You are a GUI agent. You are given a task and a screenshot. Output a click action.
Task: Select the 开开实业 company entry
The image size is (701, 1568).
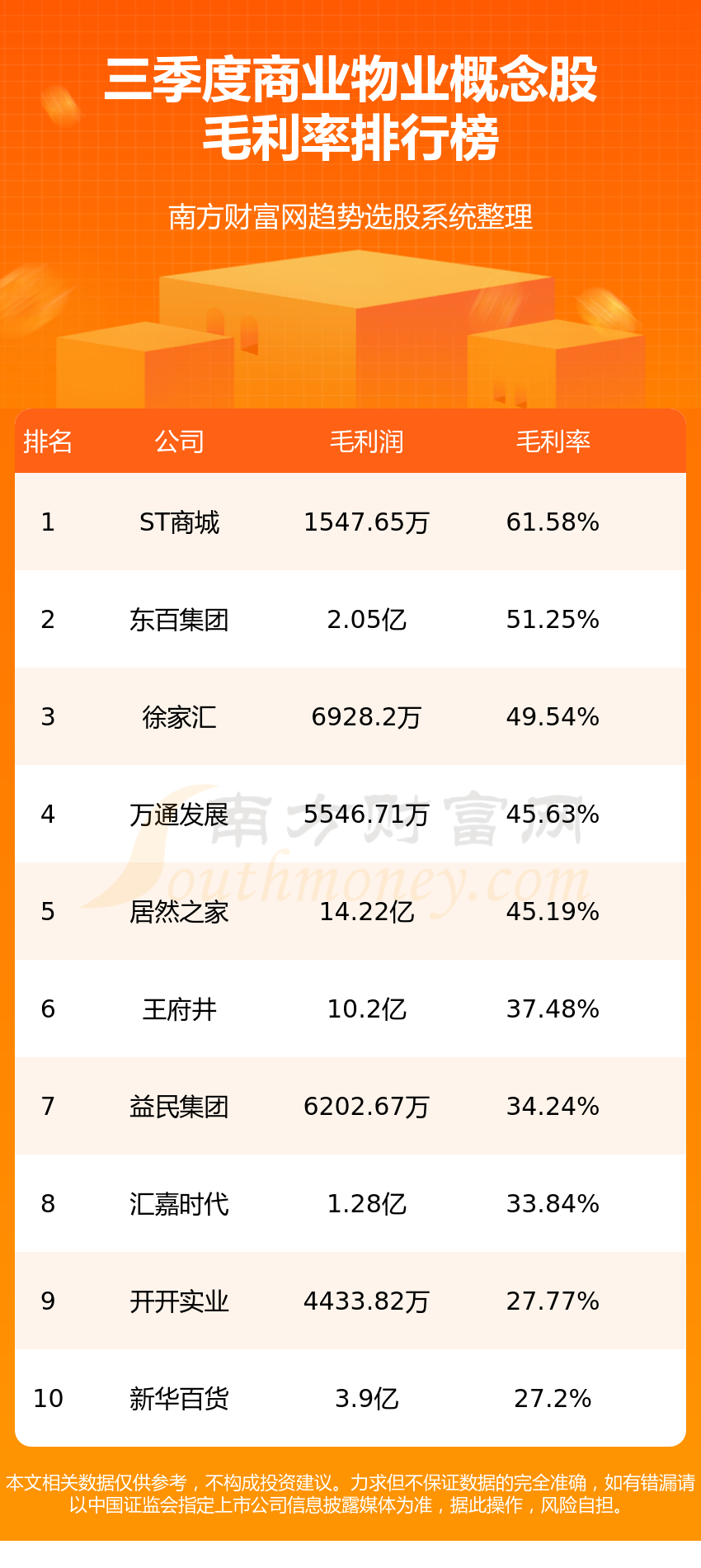pos(179,1301)
